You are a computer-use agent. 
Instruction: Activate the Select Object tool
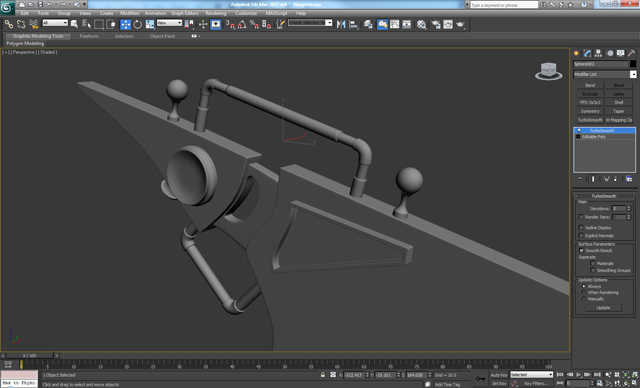[x=74, y=24]
